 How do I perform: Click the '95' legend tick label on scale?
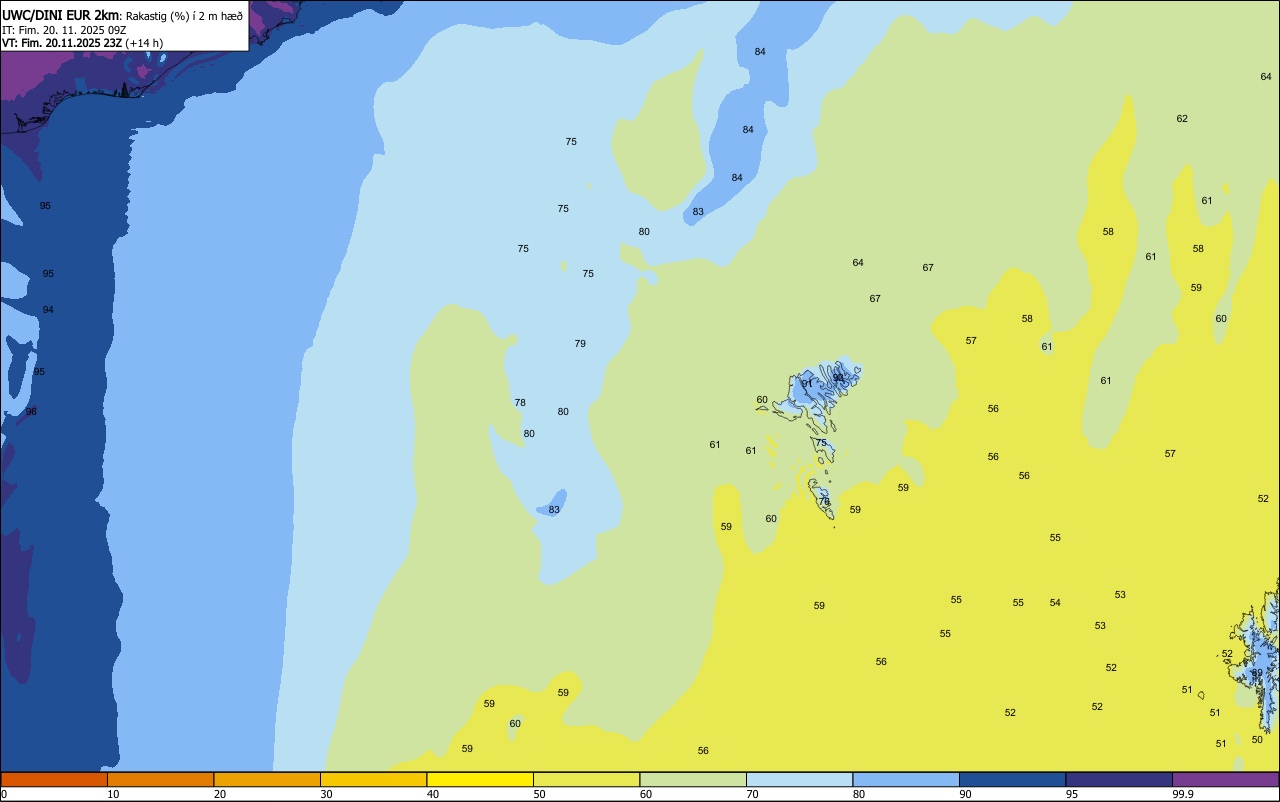click(x=1073, y=794)
